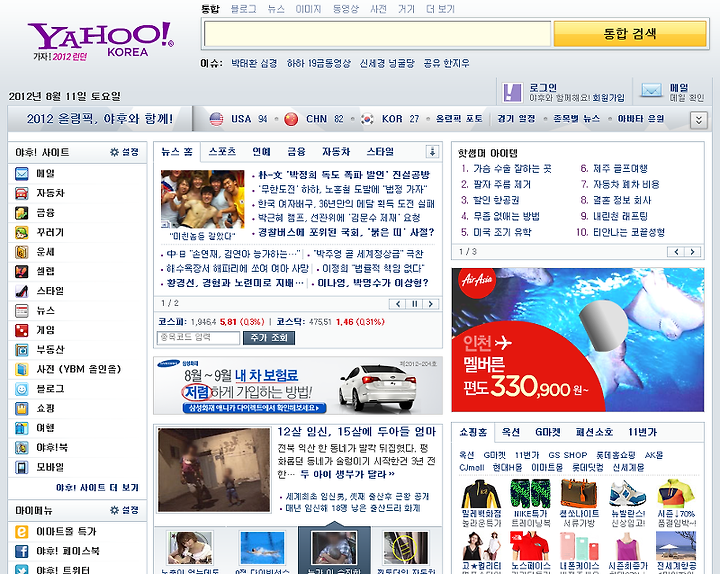Click the Yahoo Korea logo
Screen dimensions: 720x574
coord(101,39)
